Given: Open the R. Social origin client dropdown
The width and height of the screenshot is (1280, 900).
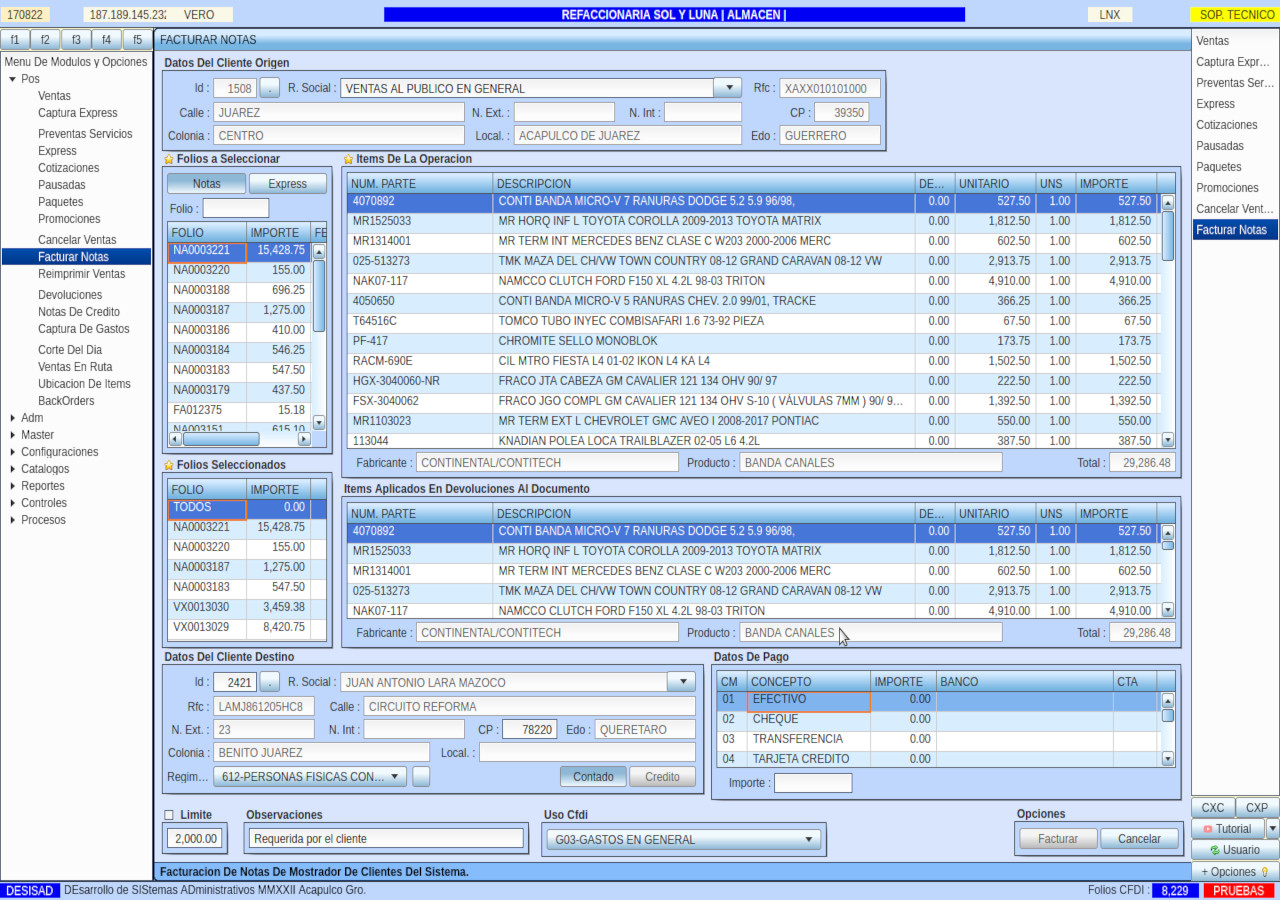Looking at the screenshot, I should [x=727, y=88].
